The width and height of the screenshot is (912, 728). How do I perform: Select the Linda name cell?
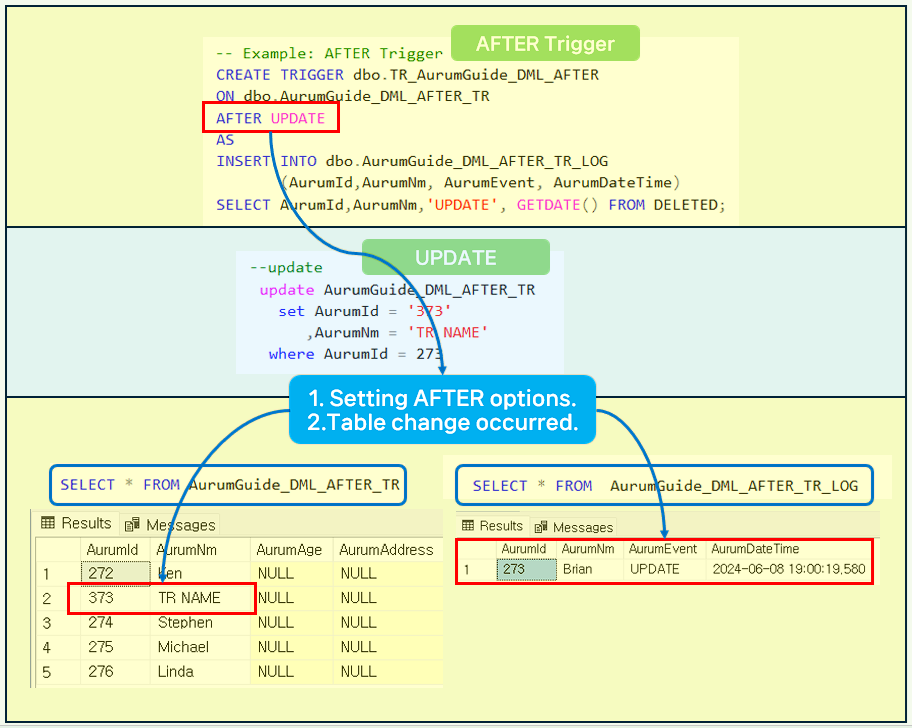pyautogui.click(x=200, y=672)
